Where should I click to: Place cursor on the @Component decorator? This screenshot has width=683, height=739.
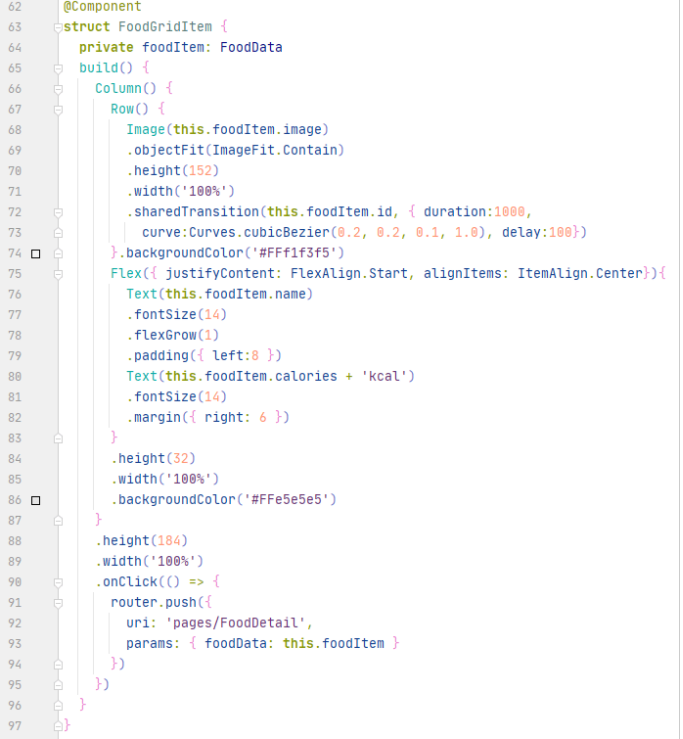coord(102,6)
